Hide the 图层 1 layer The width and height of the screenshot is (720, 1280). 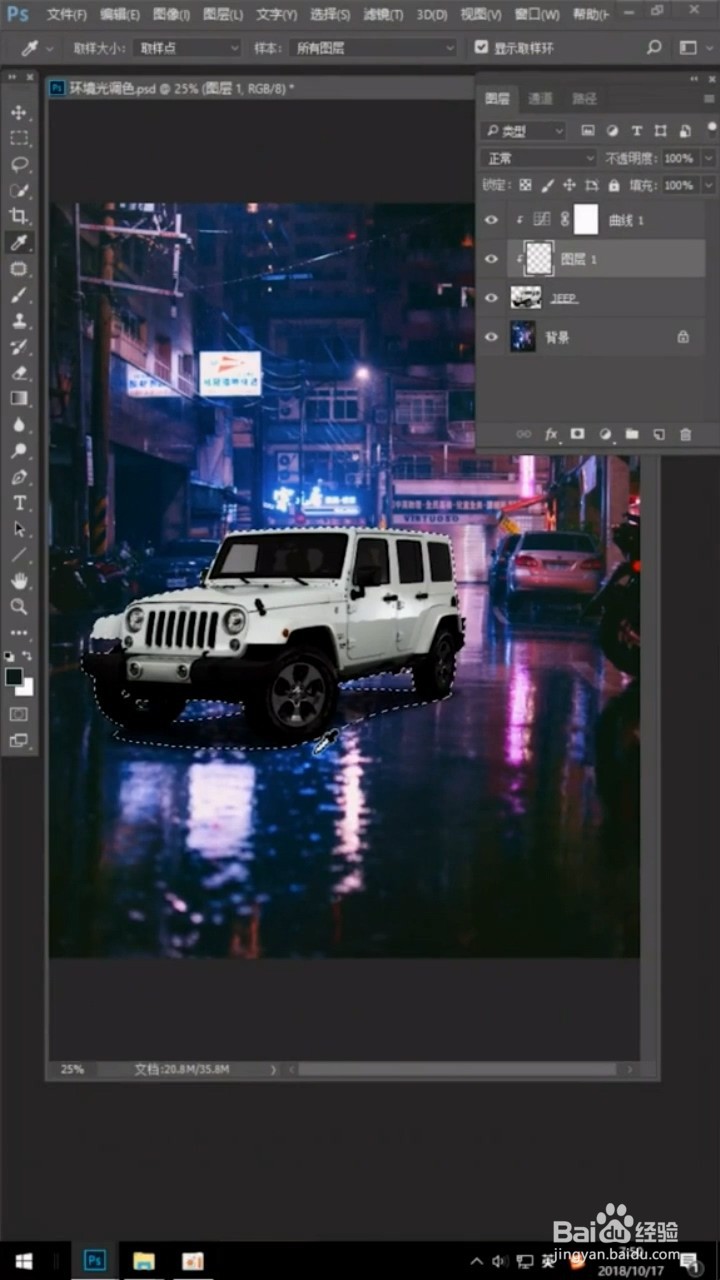tap(491, 259)
